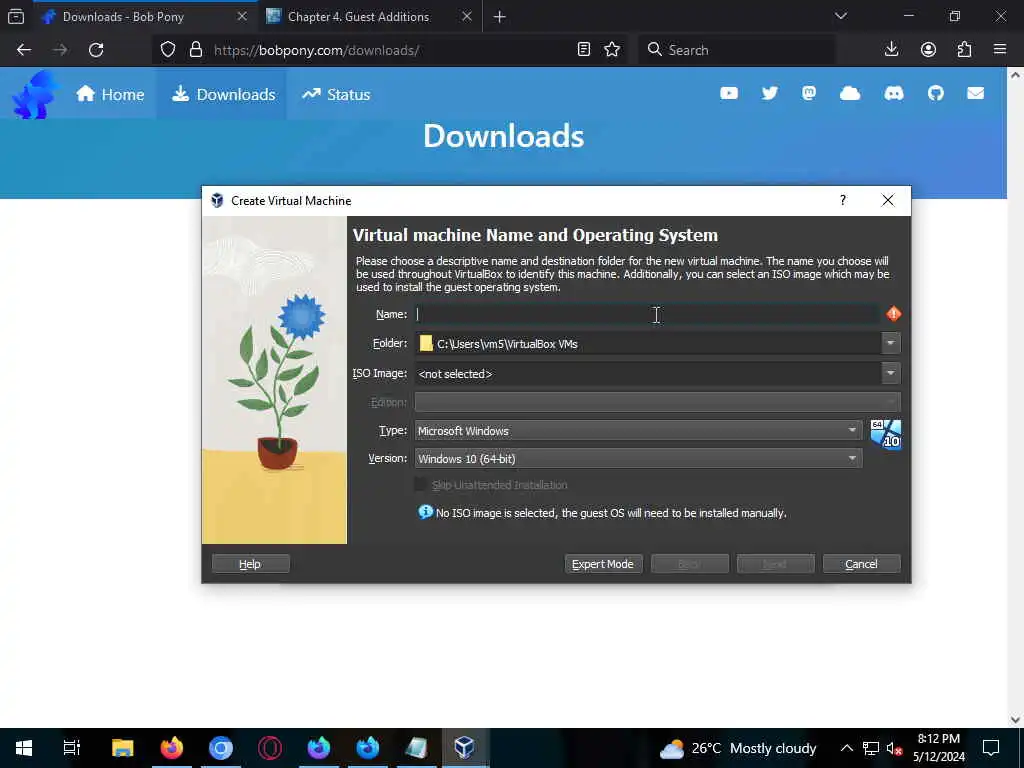Open the clock showing 8:12 PM
The height and width of the screenshot is (768, 1024).
[x=938, y=748]
